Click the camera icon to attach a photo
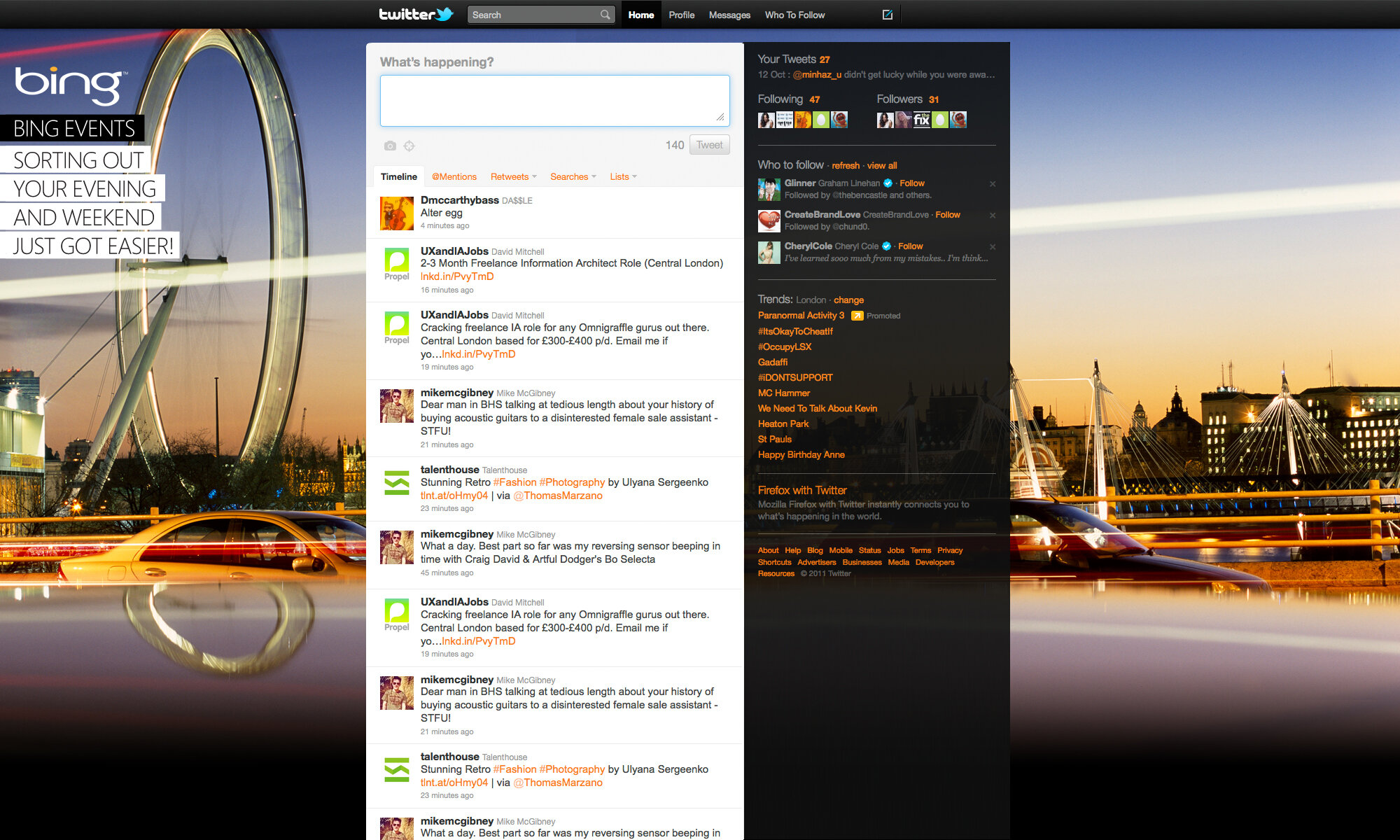1400x840 pixels. (x=390, y=146)
